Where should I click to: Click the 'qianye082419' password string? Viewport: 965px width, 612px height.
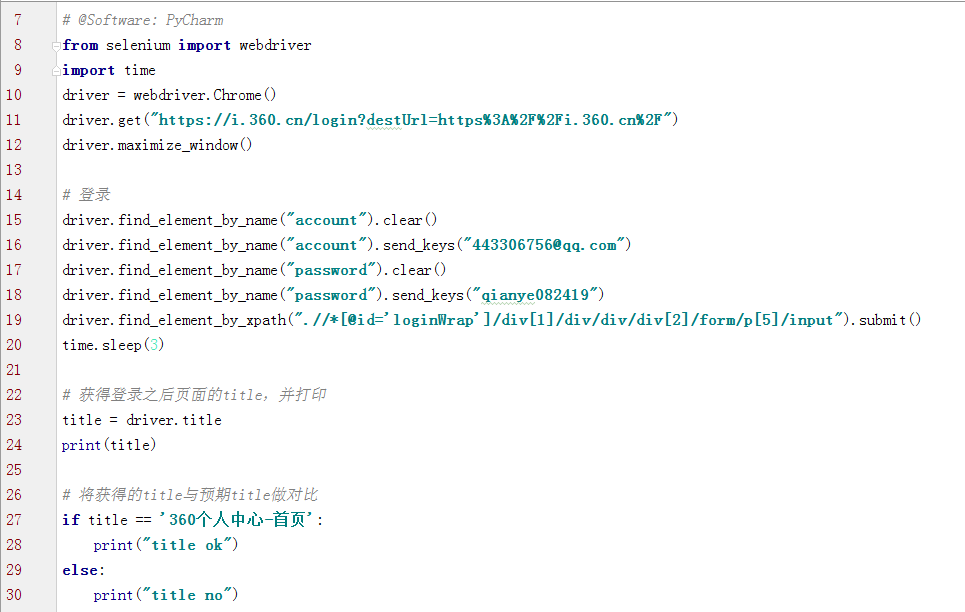point(535,296)
